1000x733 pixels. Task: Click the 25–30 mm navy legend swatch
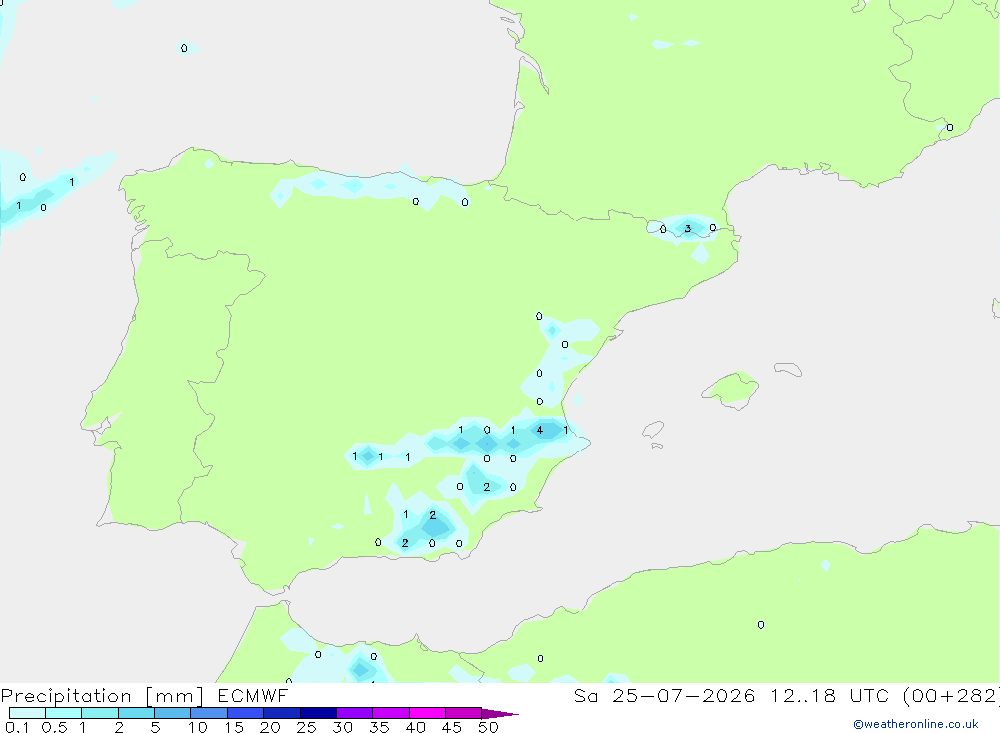[318, 713]
